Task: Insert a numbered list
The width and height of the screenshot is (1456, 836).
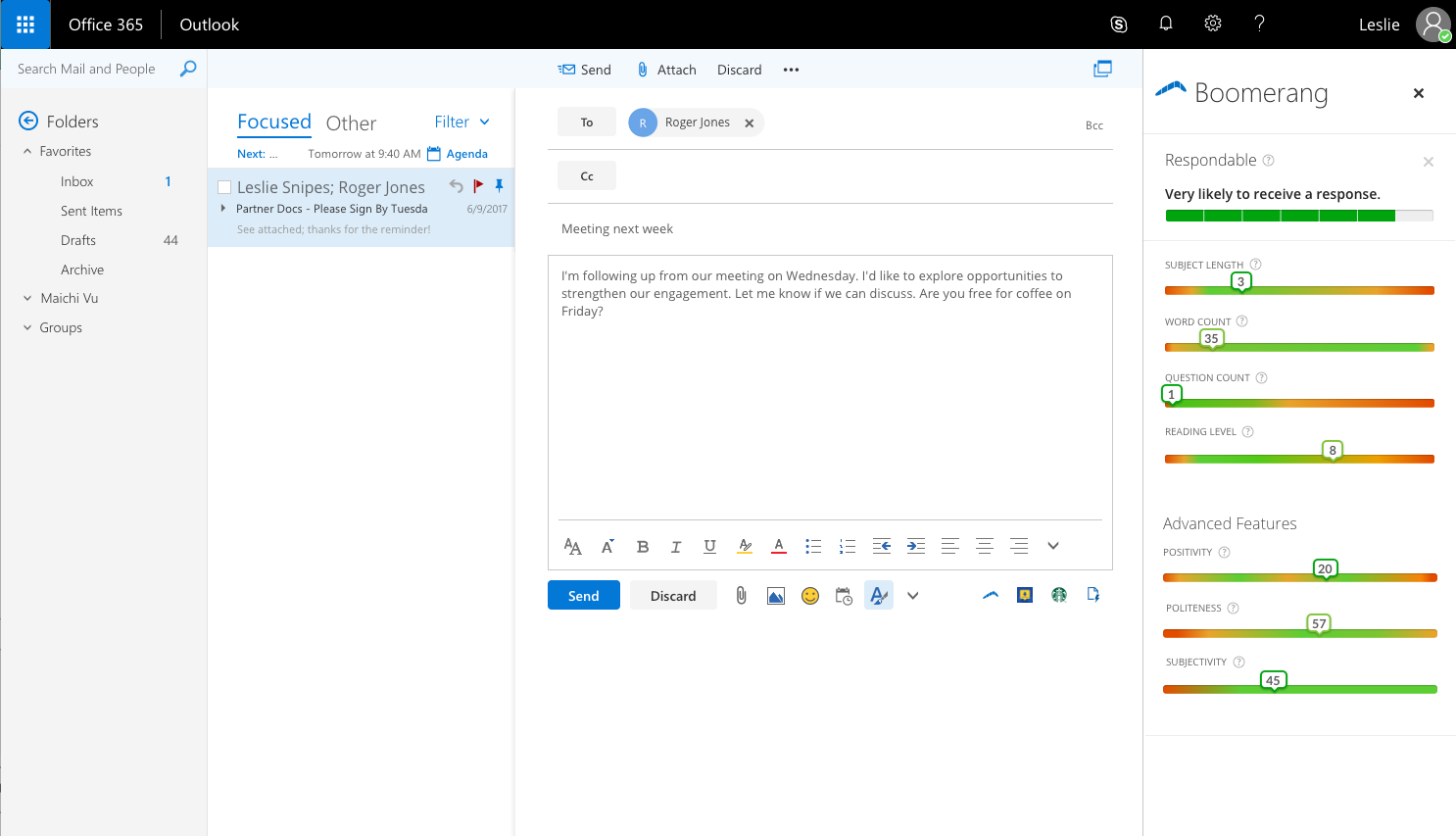Action: (x=848, y=546)
